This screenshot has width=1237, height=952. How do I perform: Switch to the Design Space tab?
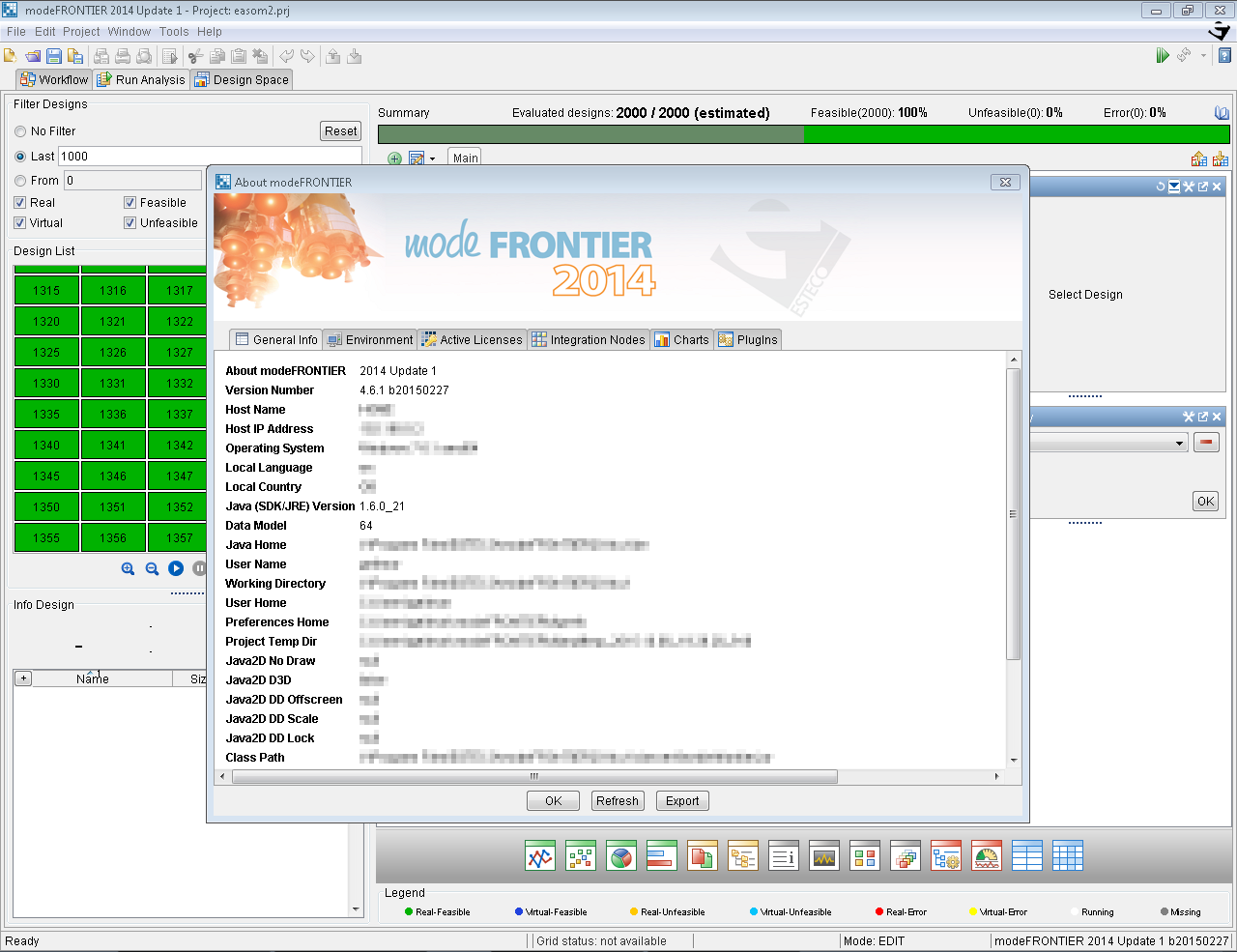pyautogui.click(x=242, y=79)
